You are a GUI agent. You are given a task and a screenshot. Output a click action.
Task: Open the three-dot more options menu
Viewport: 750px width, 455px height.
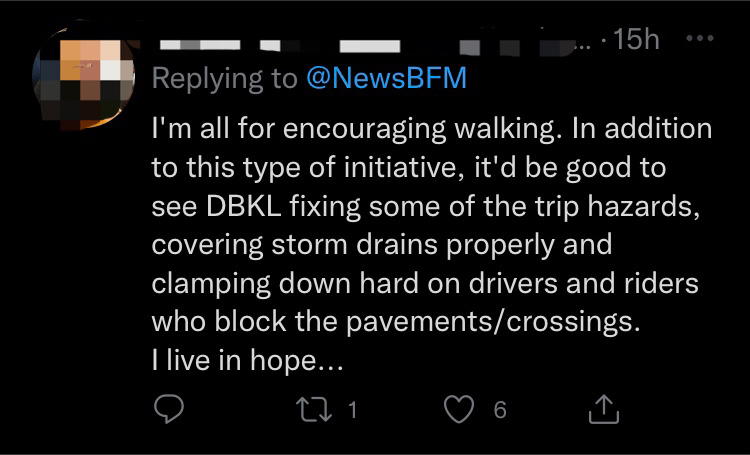700,38
